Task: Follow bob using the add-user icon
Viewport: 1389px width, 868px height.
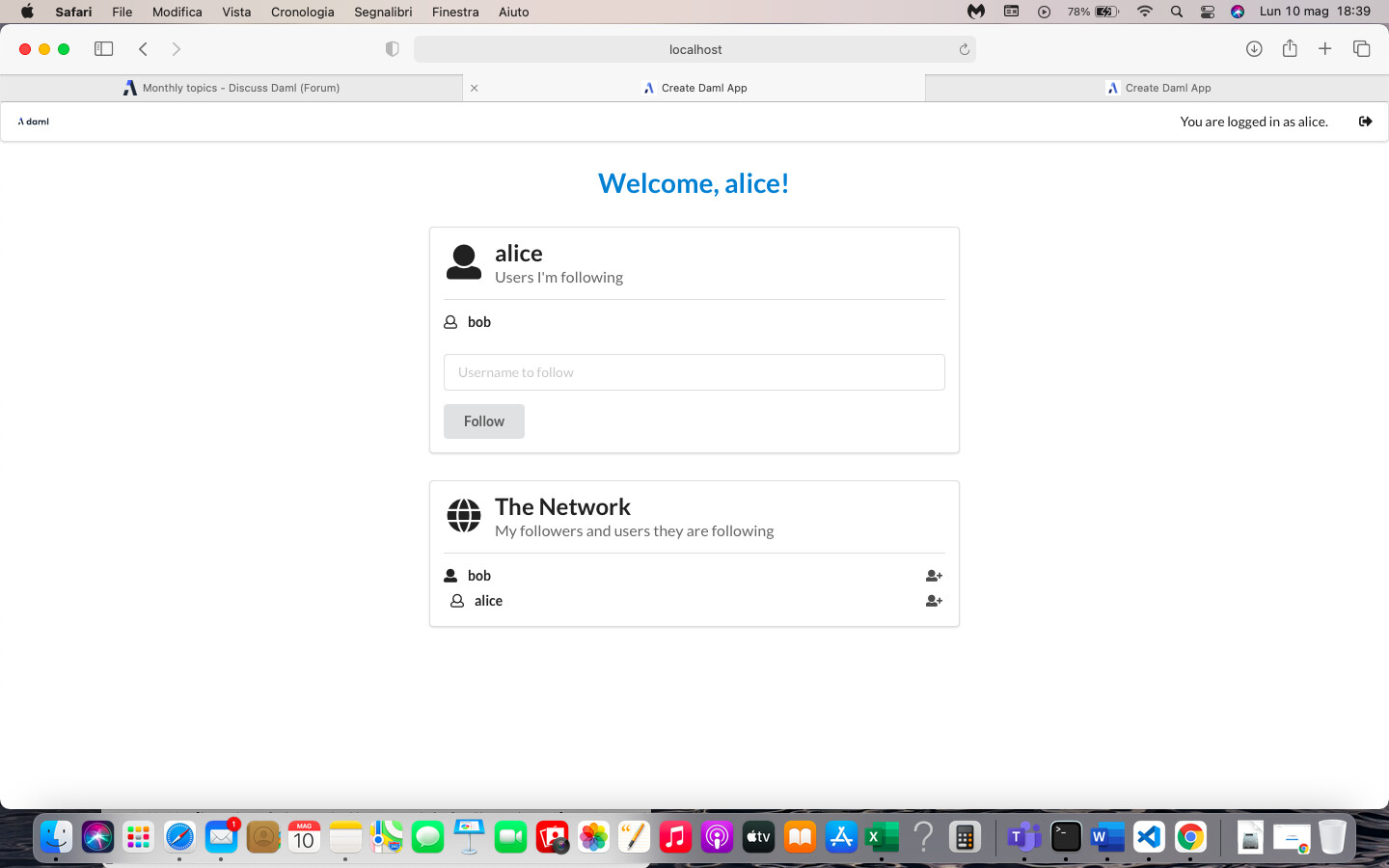Action: (933, 576)
